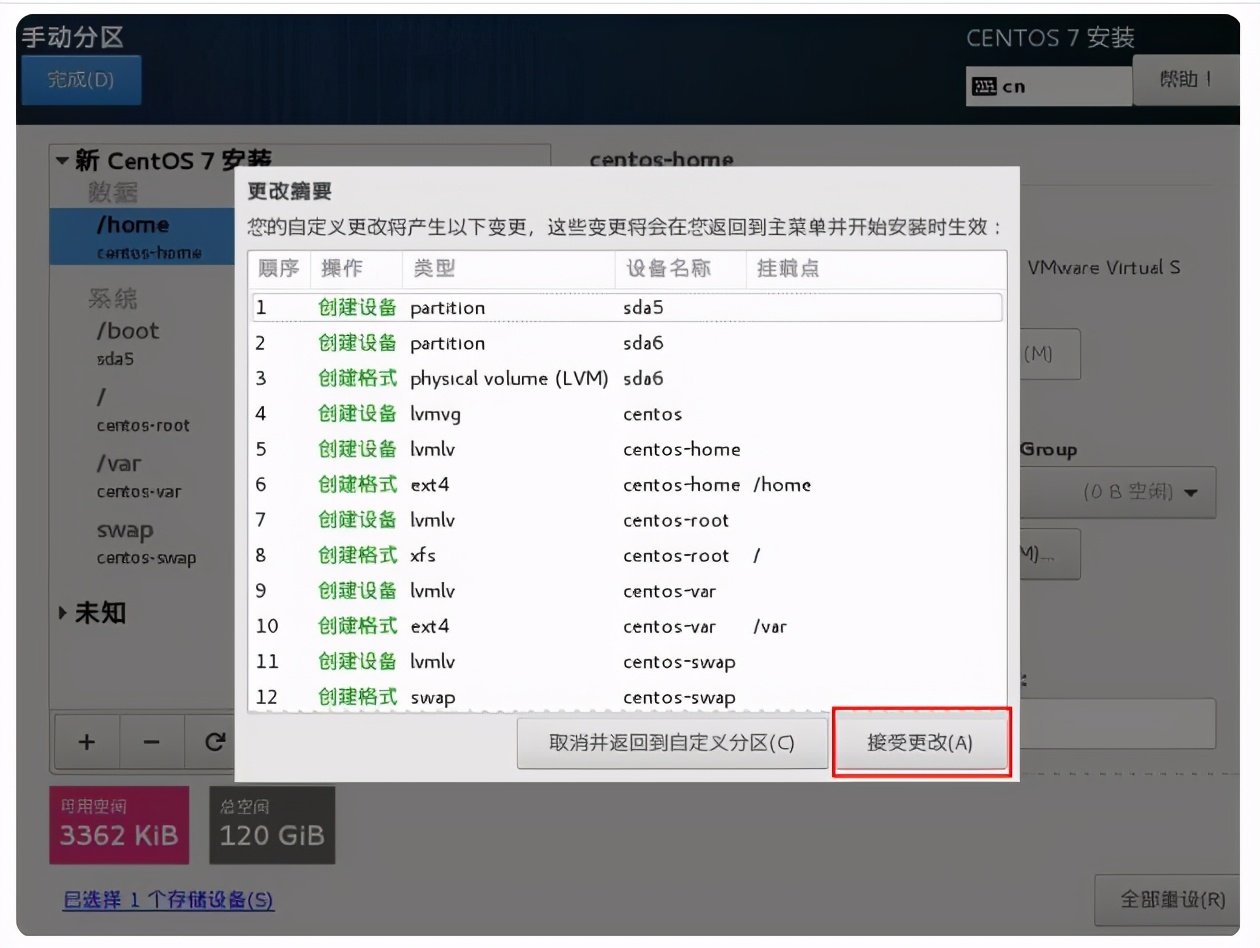Click the − icon to remove a partition
This screenshot has height=948, width=1260.
point(145,742)
